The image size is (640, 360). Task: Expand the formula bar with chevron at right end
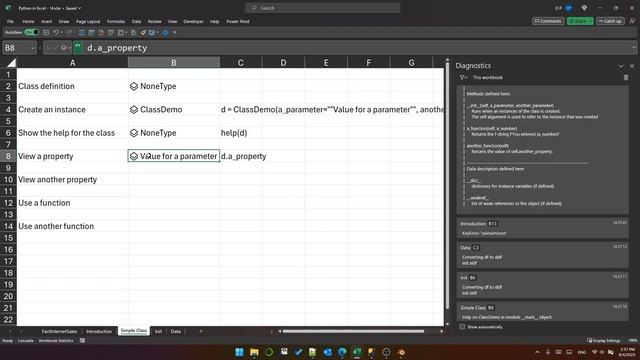click(634, 48)
